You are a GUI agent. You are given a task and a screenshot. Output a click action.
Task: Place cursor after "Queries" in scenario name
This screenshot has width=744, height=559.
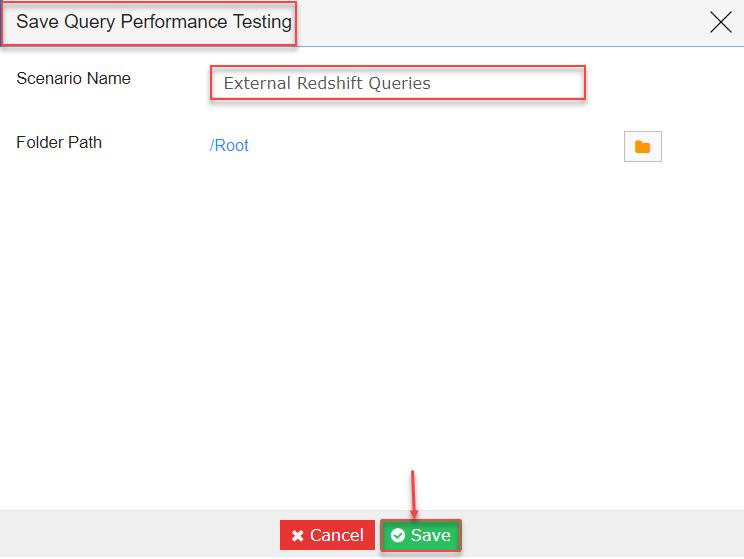[432, 83]
